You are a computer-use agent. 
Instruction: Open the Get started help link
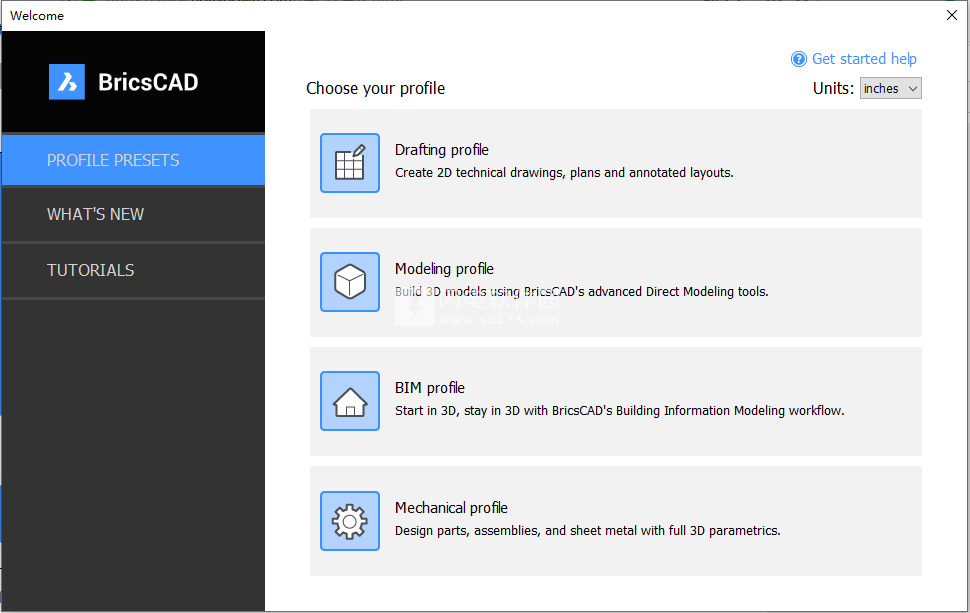864,59
